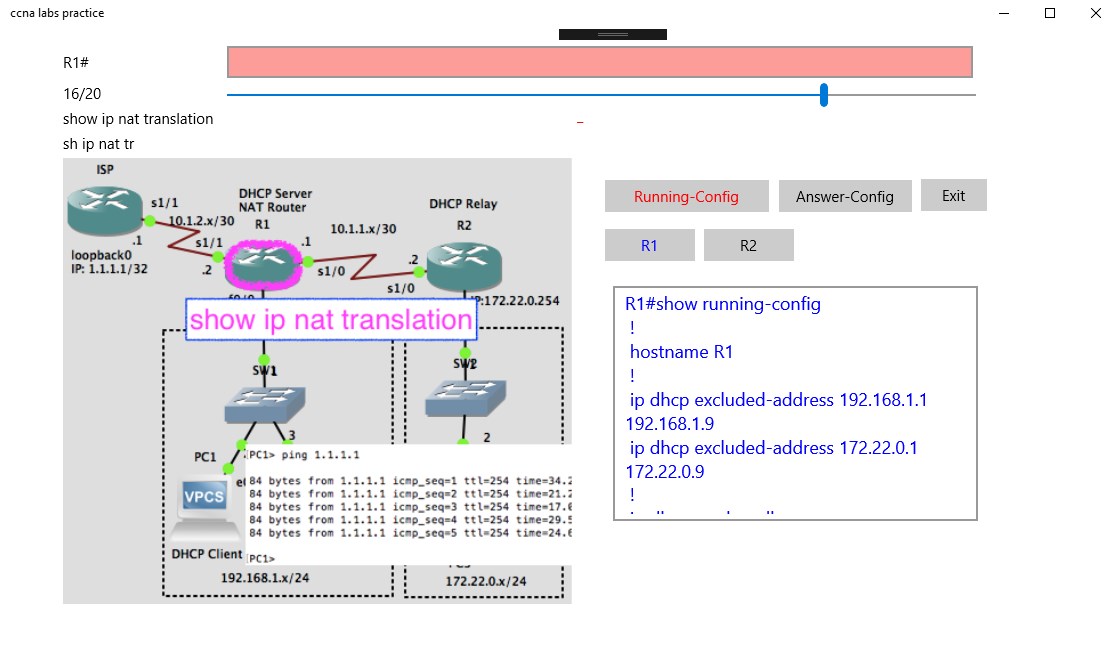Click the 'hostname R1' line in config output
The height and width of the screenshot is (649, 1116).
click(x=681, y=352)
